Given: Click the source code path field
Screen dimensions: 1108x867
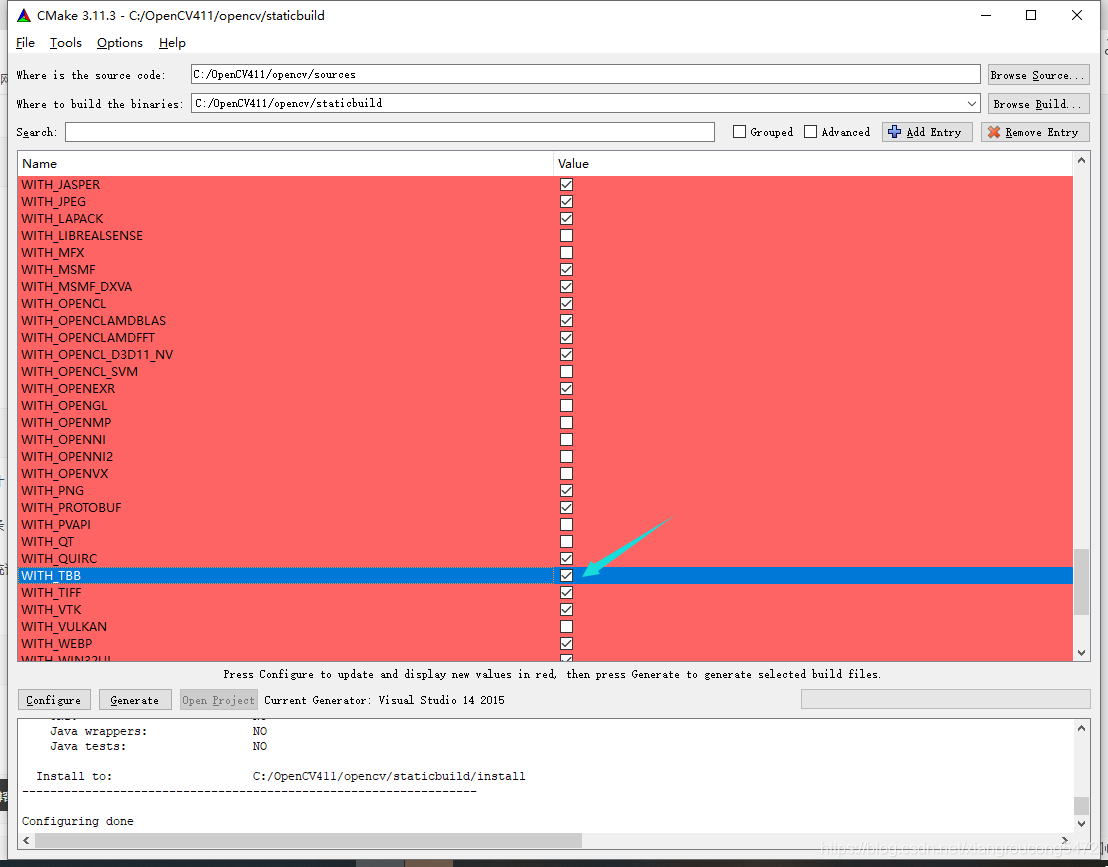Looking at the screenshot, I should 585,74.
